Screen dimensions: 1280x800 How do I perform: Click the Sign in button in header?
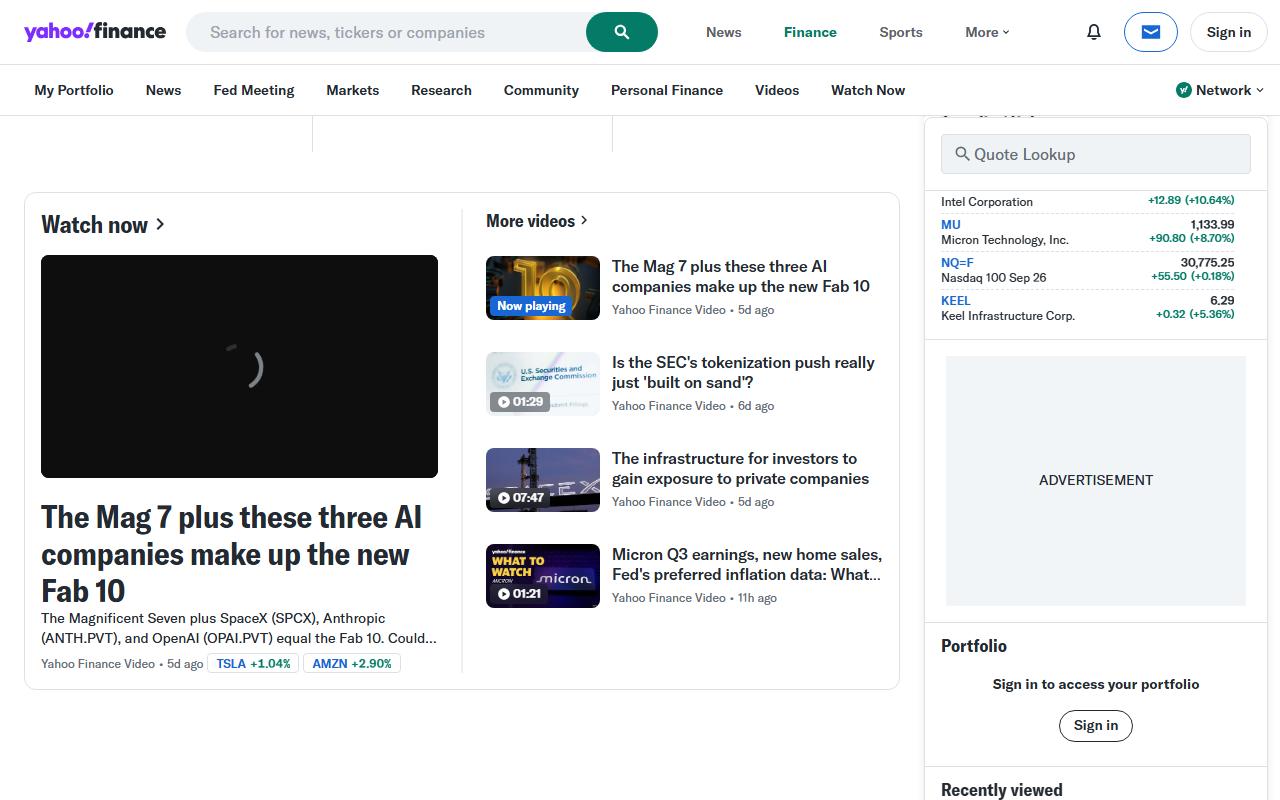[x=1229, y=32]
